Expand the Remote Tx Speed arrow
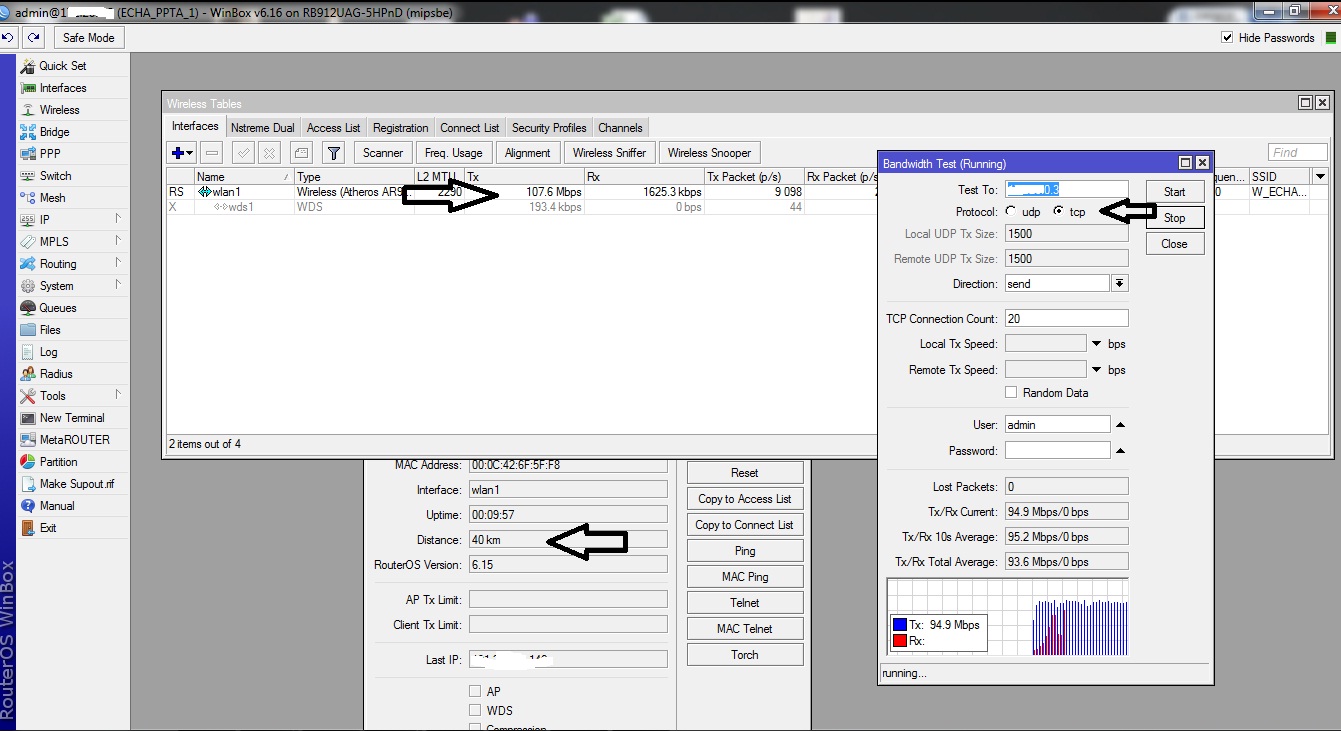This screenshot has height=731, width=1341. [1097, 370]
